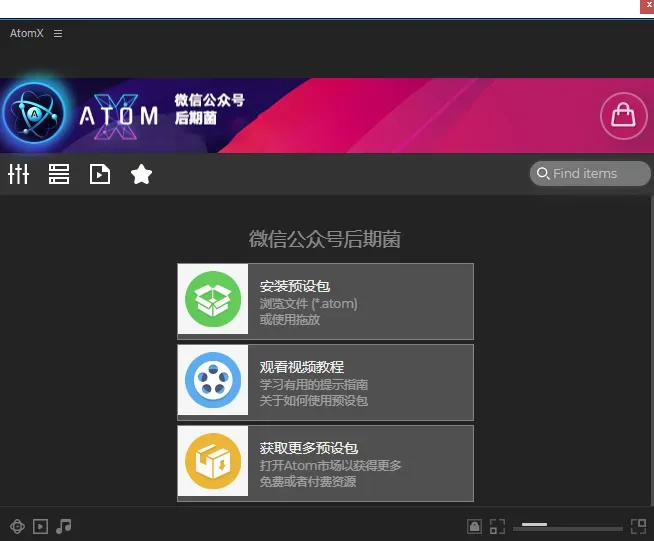Click the search magnifier icon
This screenshot has height=541, width=654.
click(543, 173)
